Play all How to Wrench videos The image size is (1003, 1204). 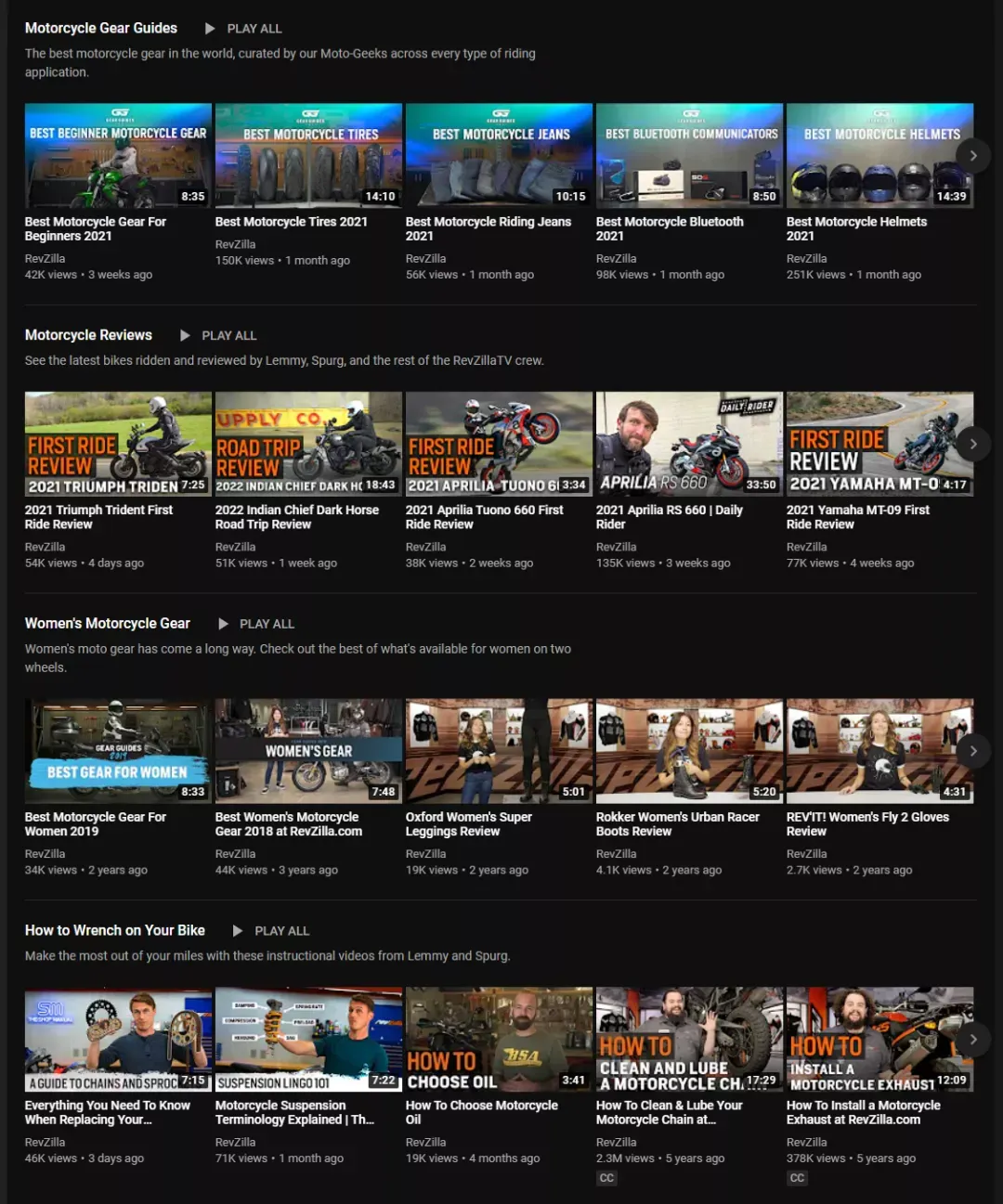click(x=270, y=931)
